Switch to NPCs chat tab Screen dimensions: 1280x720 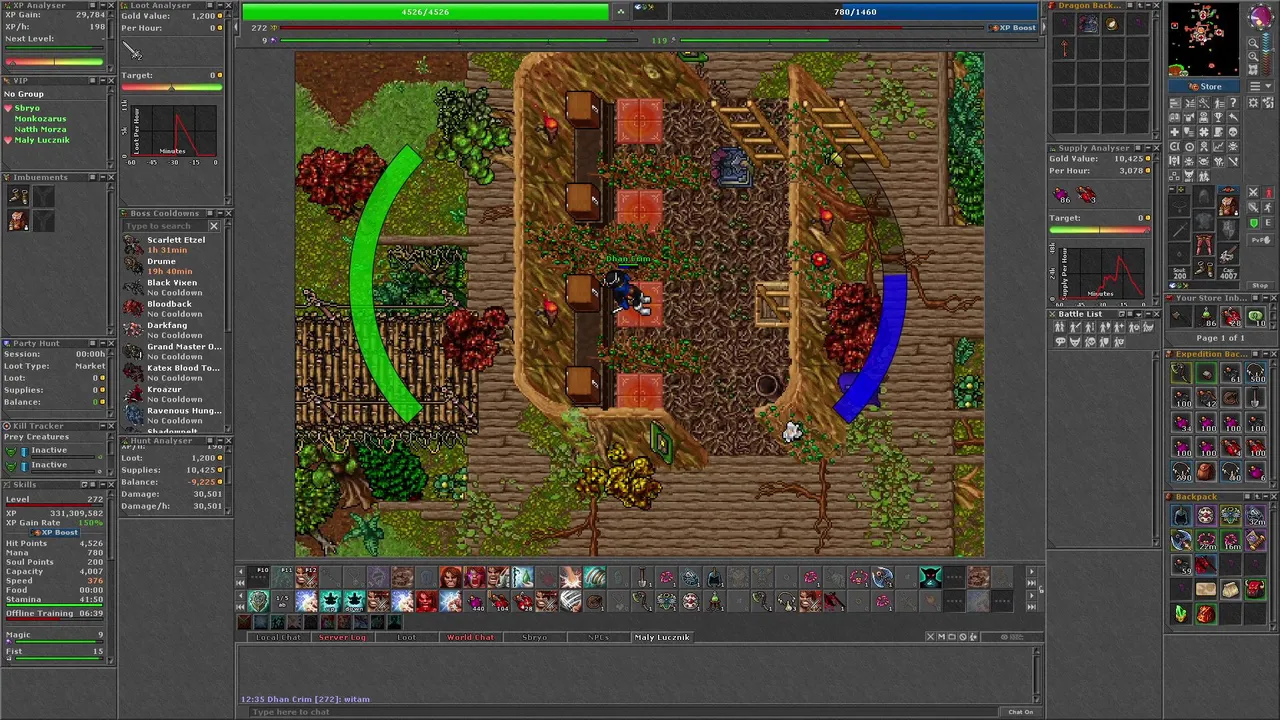point(598,637)
